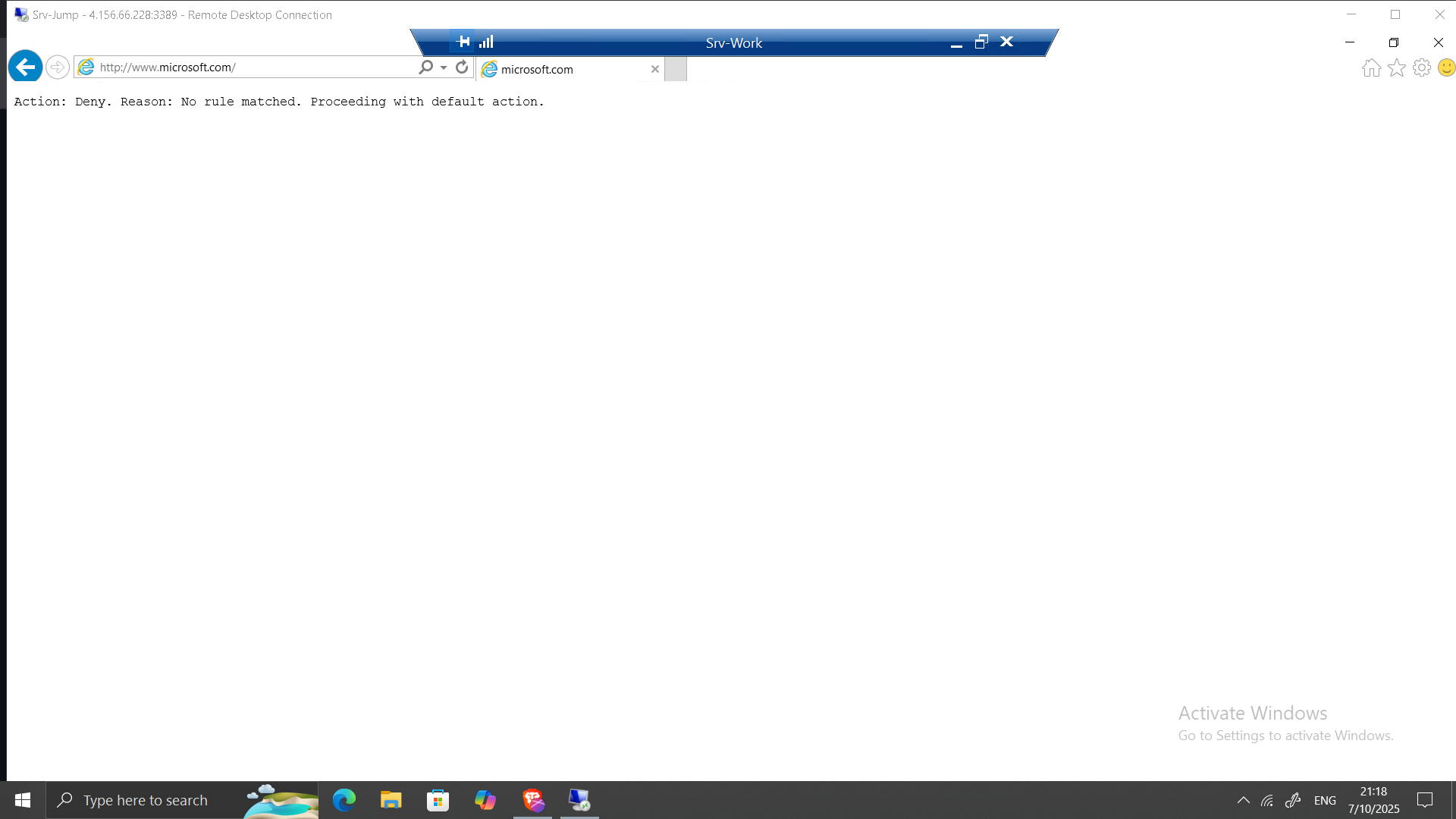
Task: Toggle the pin on Srv-Work connection bar
Action: point(463,42)
